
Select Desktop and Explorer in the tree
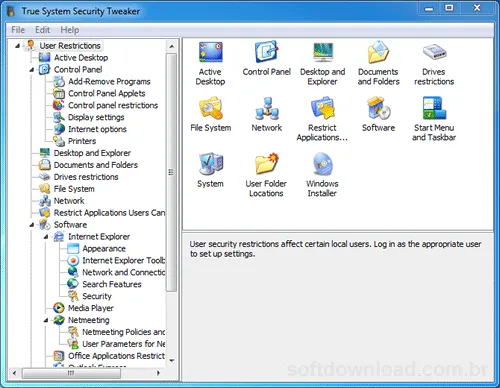click(x=92, y=153)
